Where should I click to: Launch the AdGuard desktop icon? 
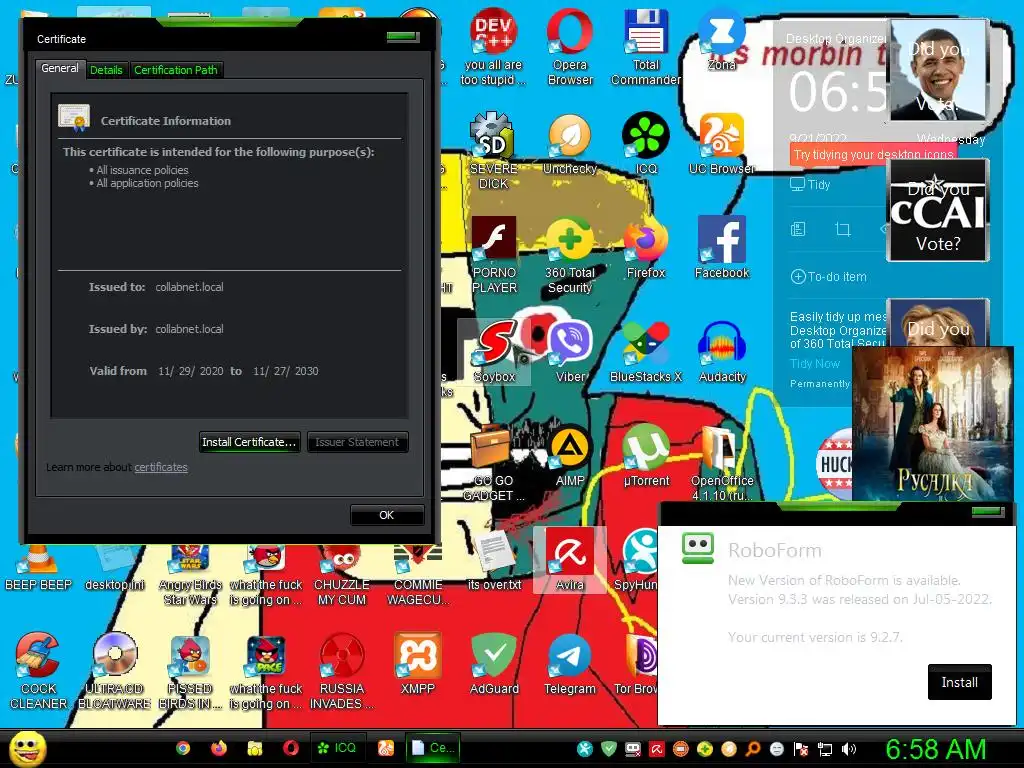pos(494,664)
